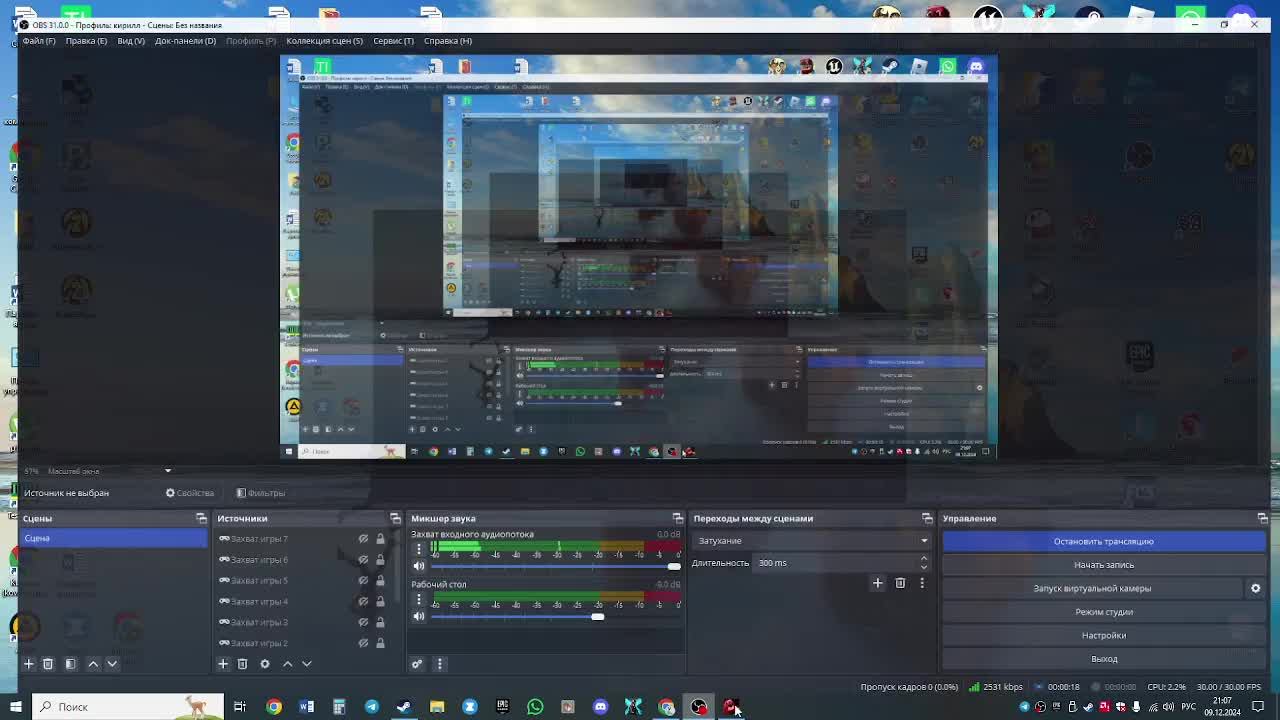This screenshot has height=720, width=1280.
Task: Open Discord from taskbar
Action: point(600,707)
